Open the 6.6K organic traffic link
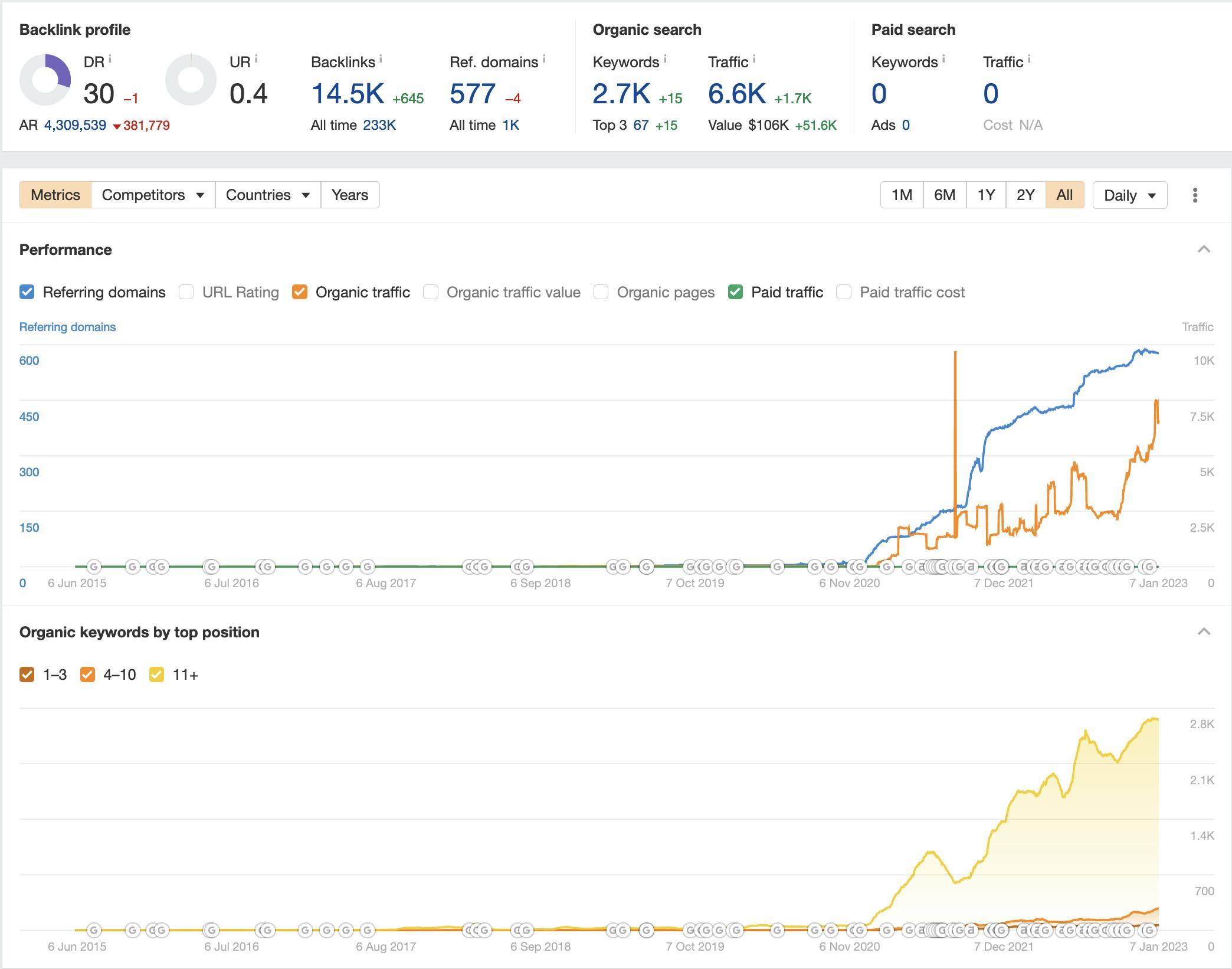 [737, 94]
